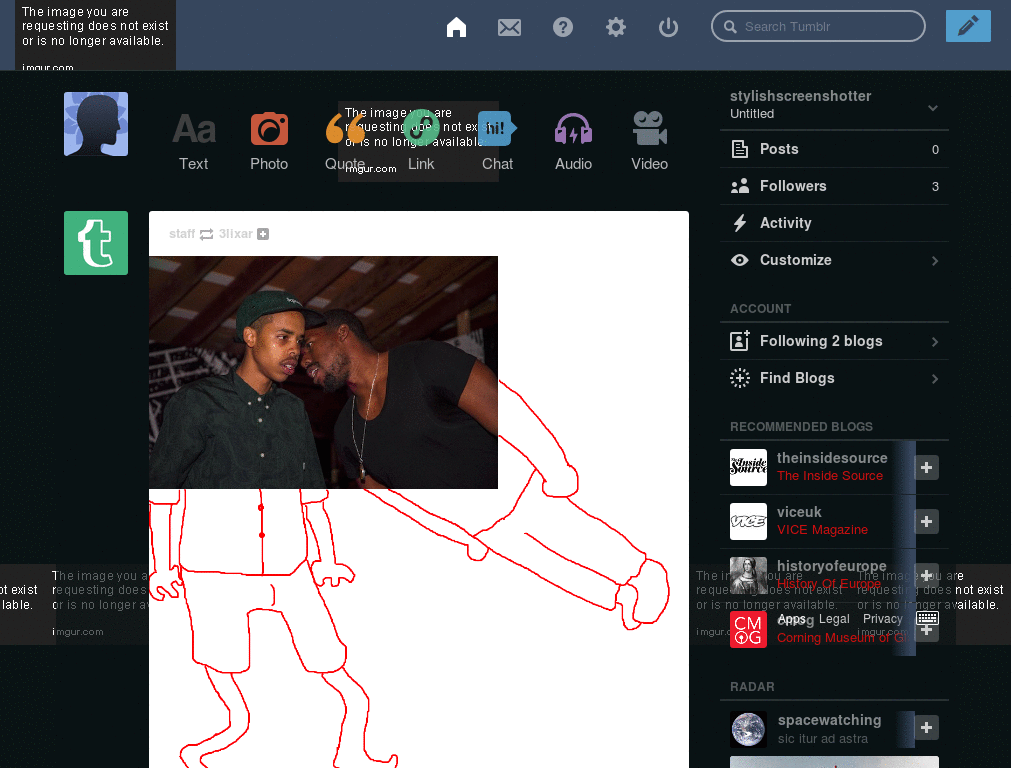Image resolution: width=1024 pixels, height=768 pixels.
Task: Open the Privacy footer link
Action: click(882, 618)
